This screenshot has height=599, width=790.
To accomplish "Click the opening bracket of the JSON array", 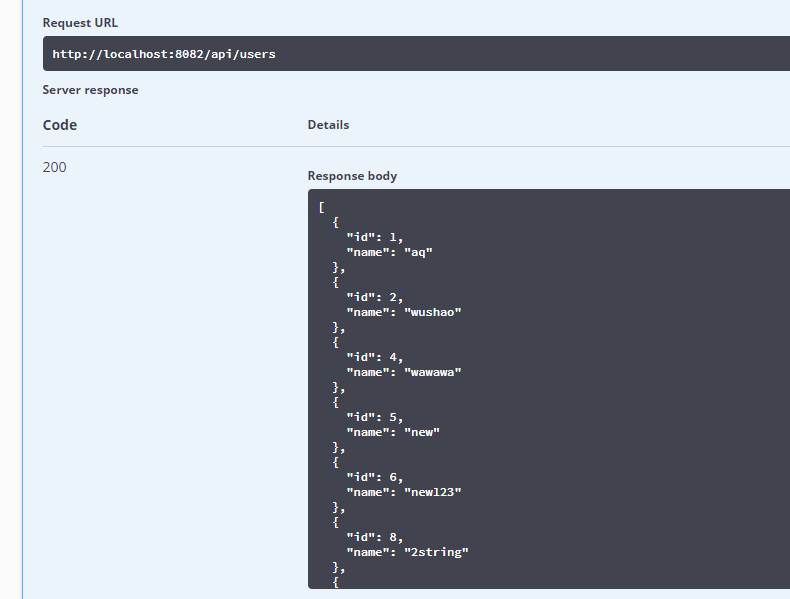I will [322, 208].
